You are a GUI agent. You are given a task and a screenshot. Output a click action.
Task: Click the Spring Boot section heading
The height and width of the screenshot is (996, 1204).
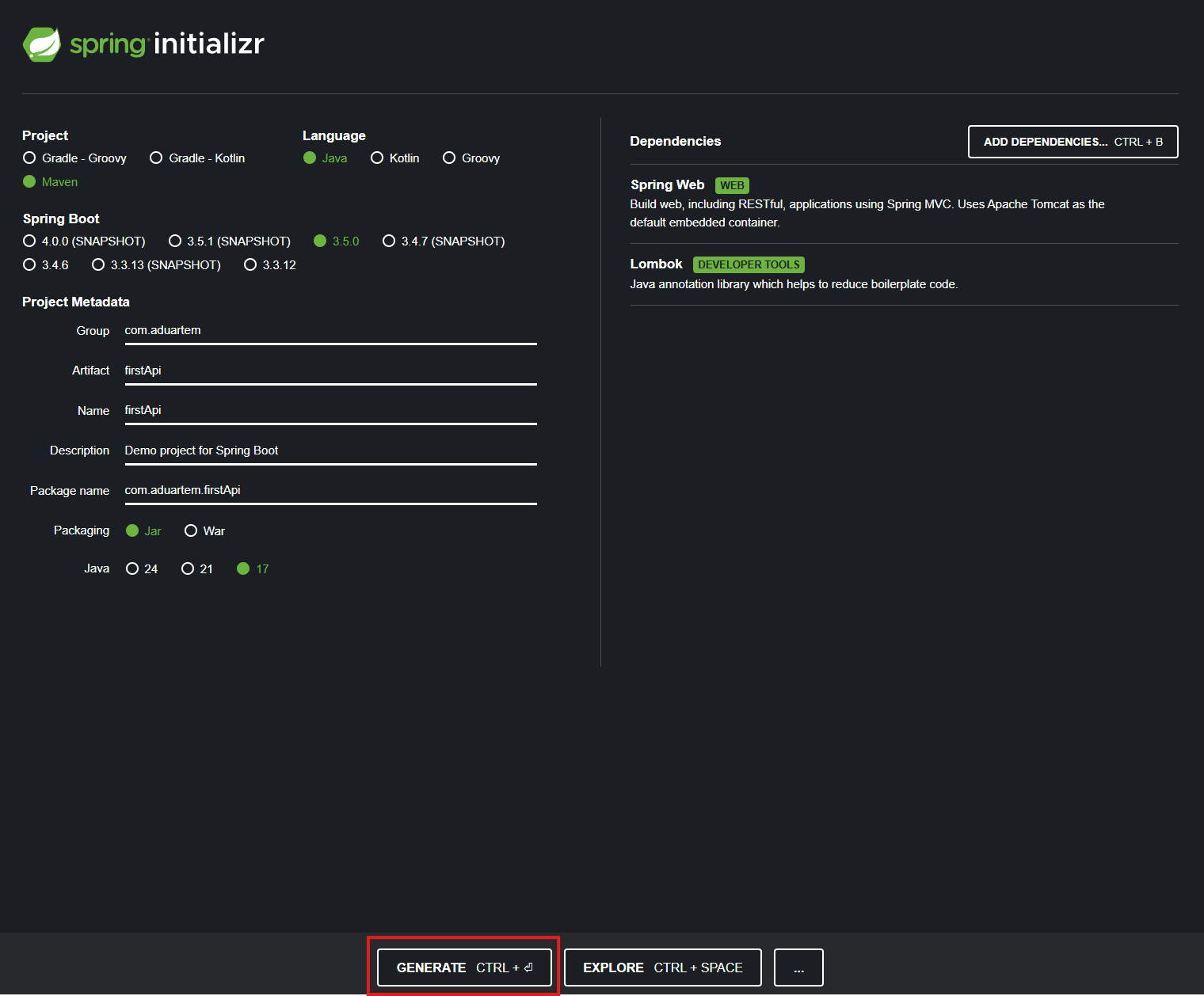click(61, 219)
